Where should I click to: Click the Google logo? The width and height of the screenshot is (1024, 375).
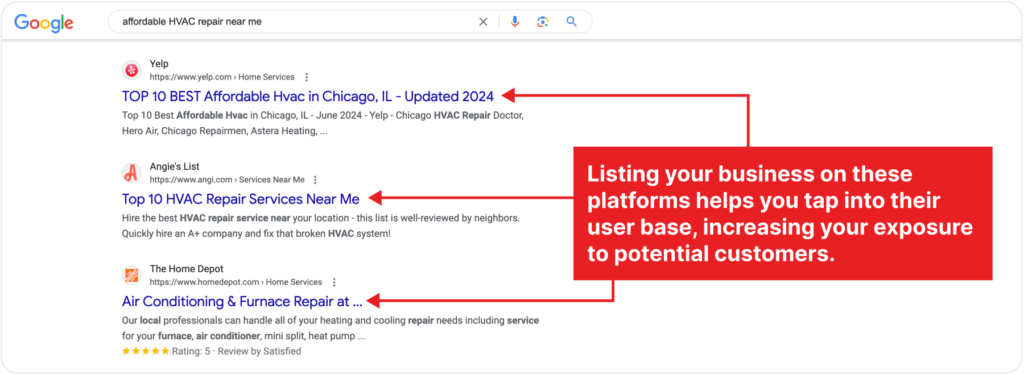(44, 22)
